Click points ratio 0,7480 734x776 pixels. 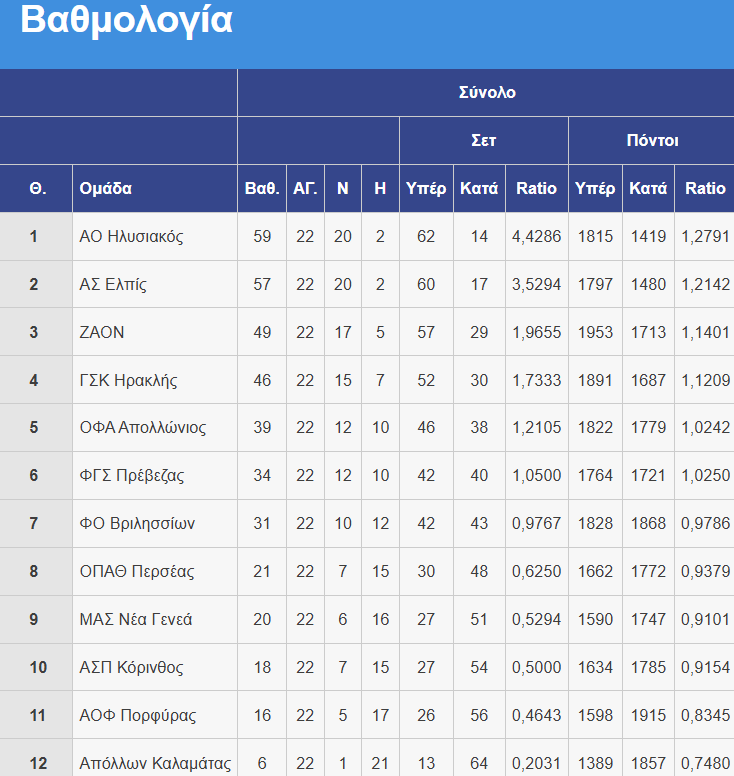[x=706, y=763]
